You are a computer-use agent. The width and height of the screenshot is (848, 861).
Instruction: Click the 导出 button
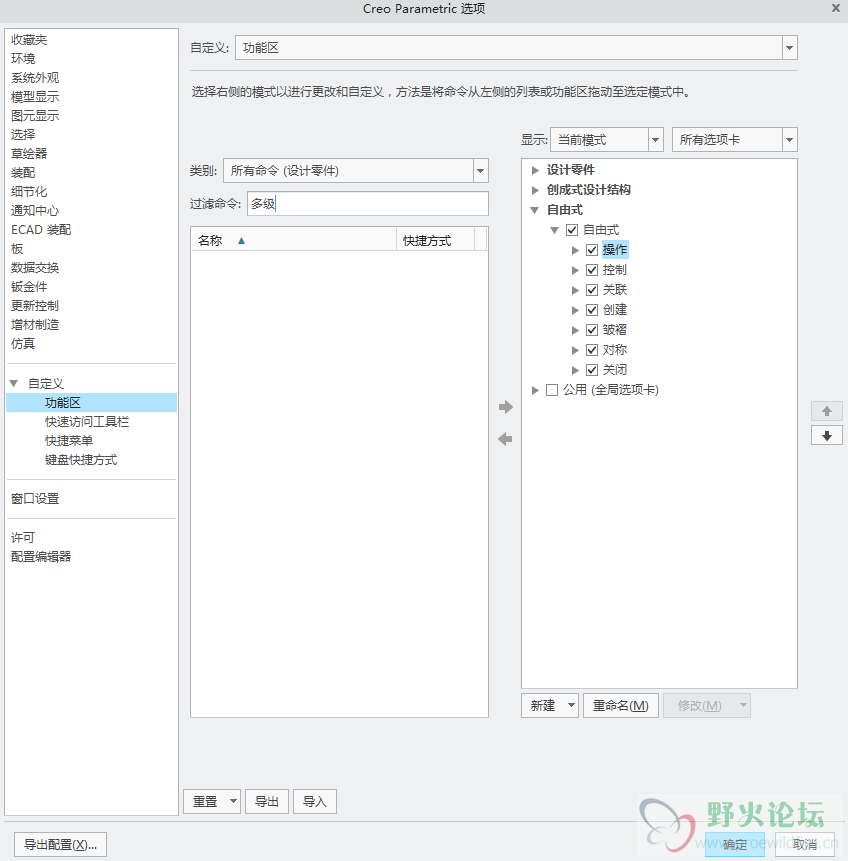coord(267,801)
